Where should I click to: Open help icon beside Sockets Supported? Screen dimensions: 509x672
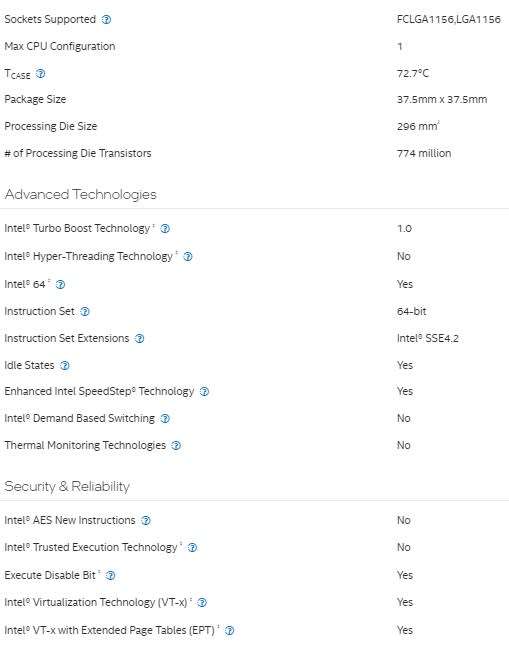[106, 20]
